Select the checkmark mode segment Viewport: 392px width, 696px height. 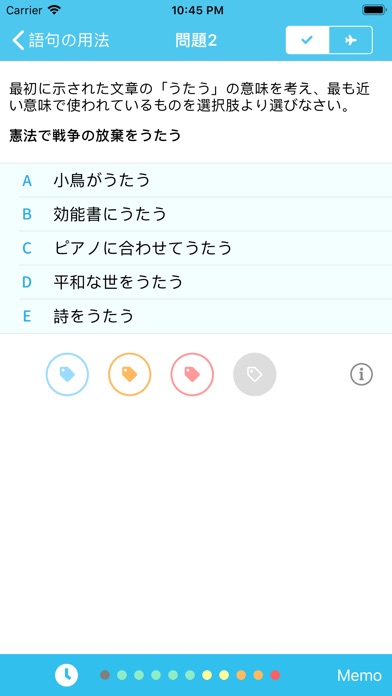pyautogui.click(x=307, y=40)
